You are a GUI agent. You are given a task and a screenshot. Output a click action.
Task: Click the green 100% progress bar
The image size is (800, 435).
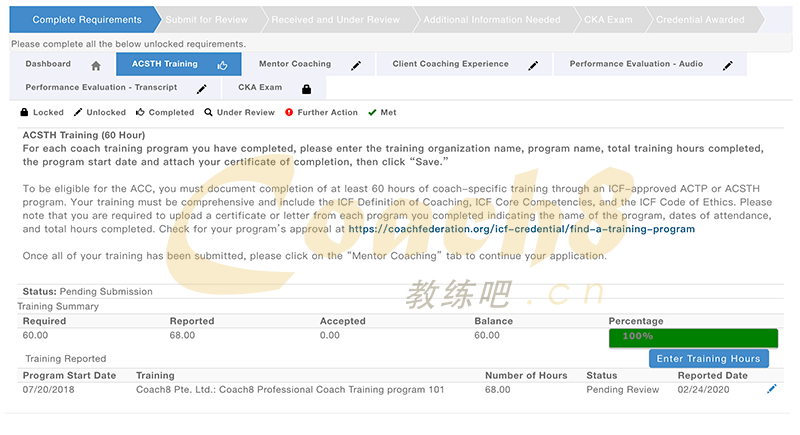click(693, 336)
